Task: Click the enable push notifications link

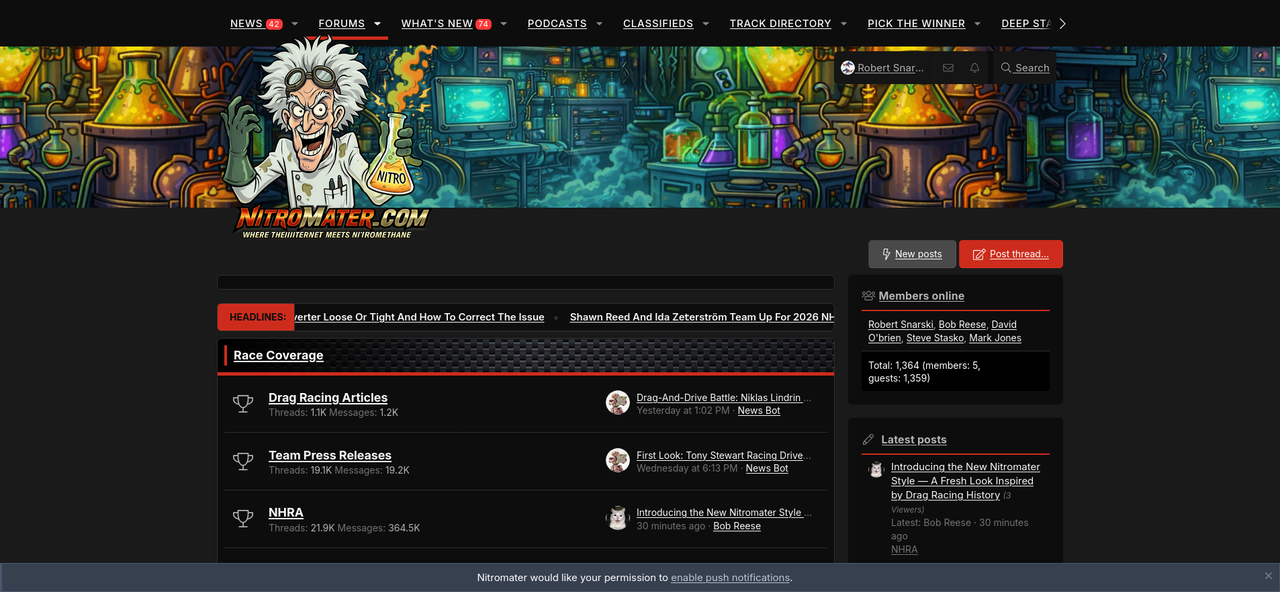Action: [x=730, y=578]
